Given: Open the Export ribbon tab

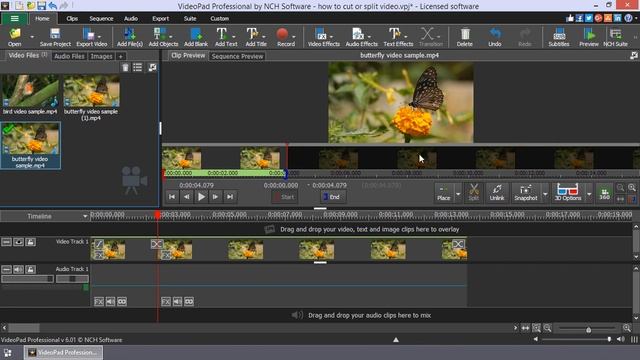Looking at the screenshot, I should click(x=160, y=18).
